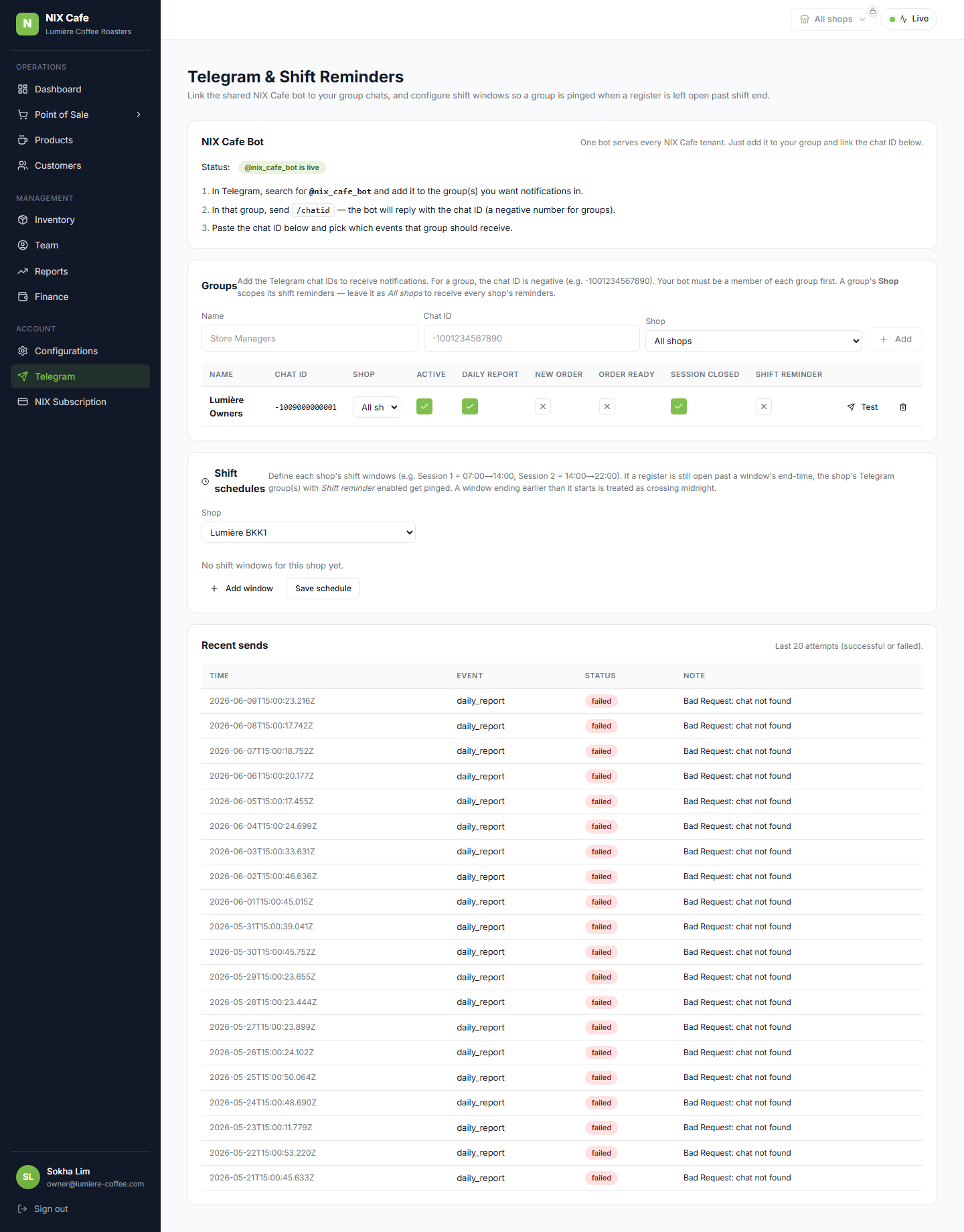Click the Configurations gear icon
The width and height of the screenshot is (964, 1232).
[23, 351]
